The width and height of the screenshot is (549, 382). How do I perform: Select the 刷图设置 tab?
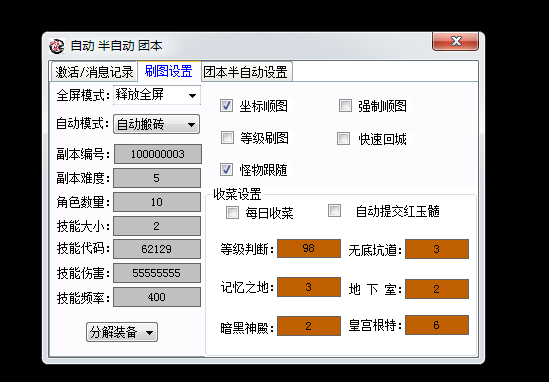pyautogui.click(x=169, y=71)
